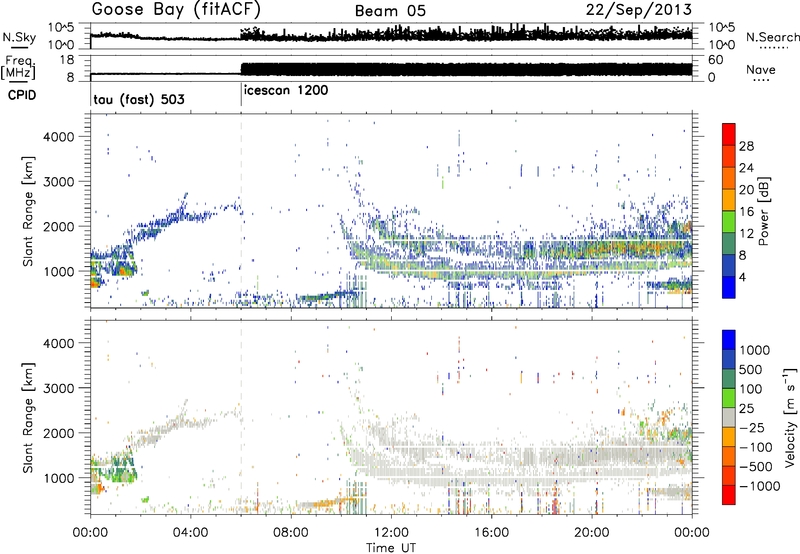Image resolution: width=800 pixels, height=554 pixels.
Task: Pick the red bottom velocity colorbar segment
Action: click(x=729, y=494)
